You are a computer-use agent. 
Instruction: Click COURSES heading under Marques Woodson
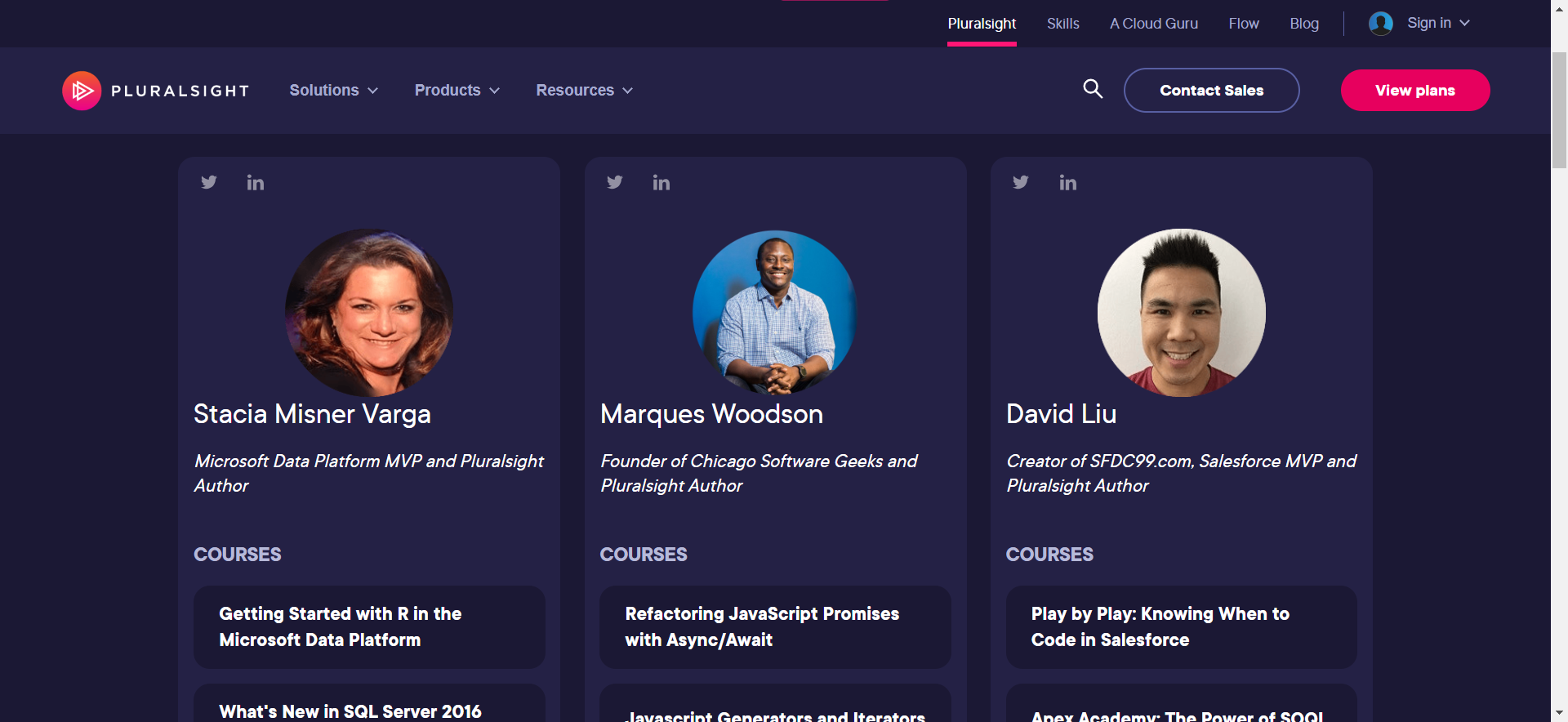pos(644,555)
